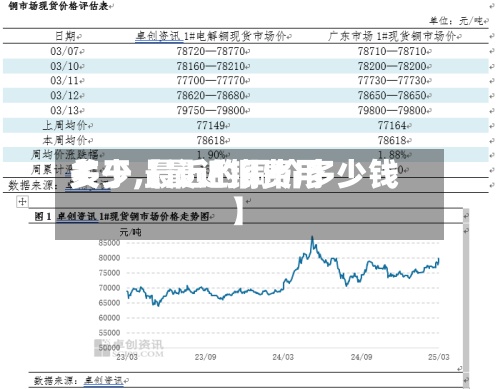Click 78618 in the 卓创资讯 column
The height and width of the screenshot is (389, 500).
click(x=211, y=140)
